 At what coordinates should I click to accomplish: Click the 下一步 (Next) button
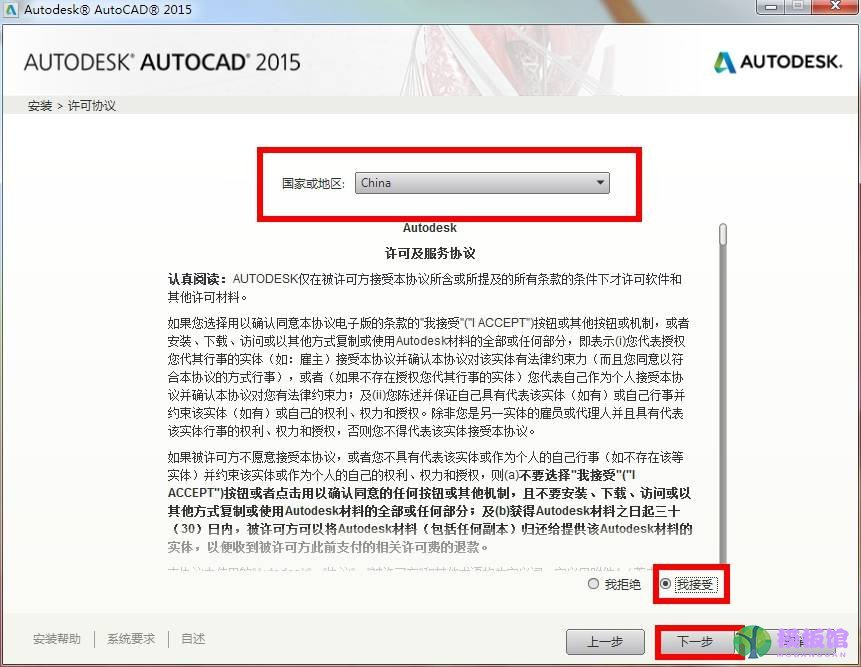pos(695,642)
